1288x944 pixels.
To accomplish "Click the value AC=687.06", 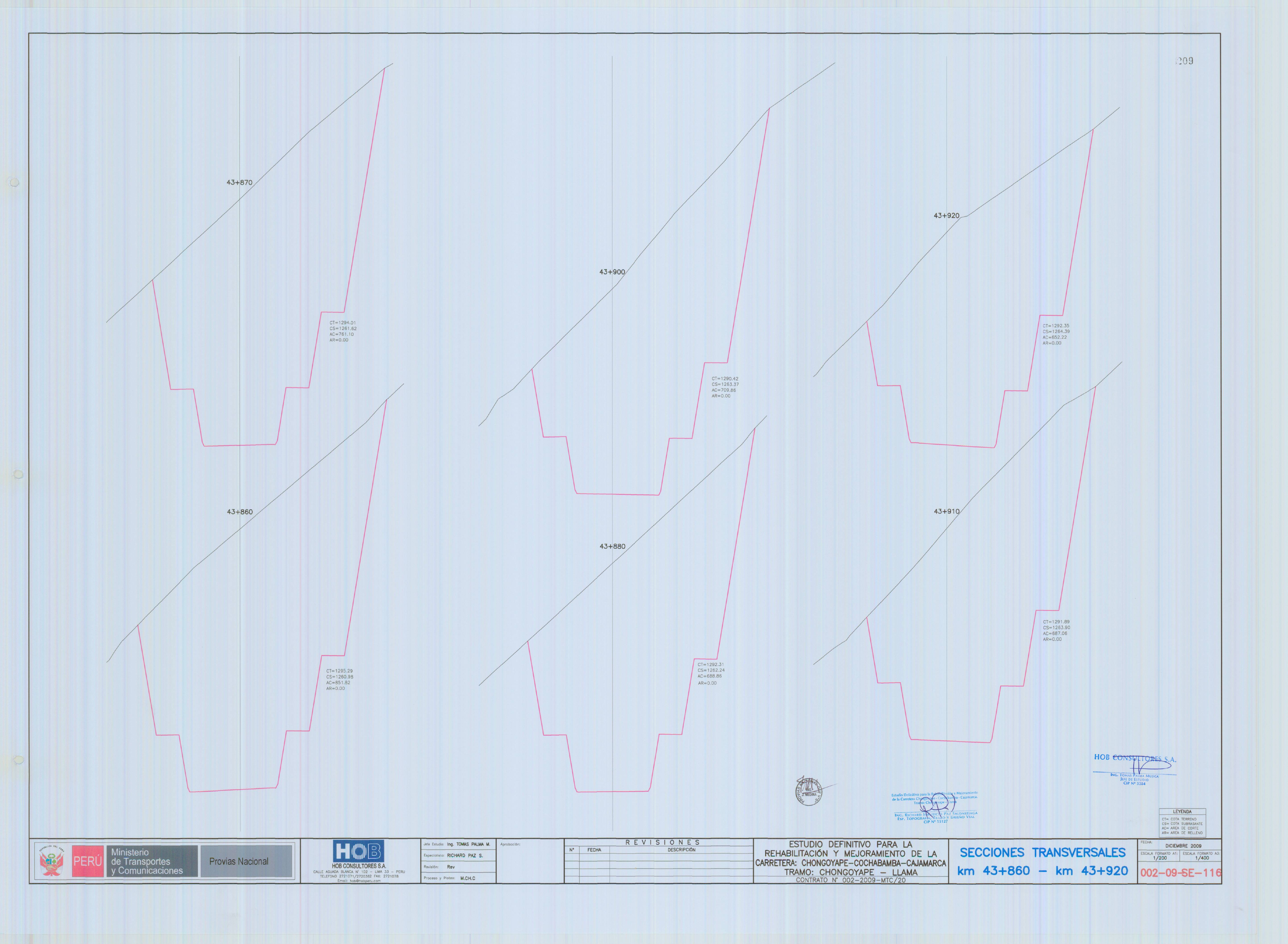I will pos(1055,633).
